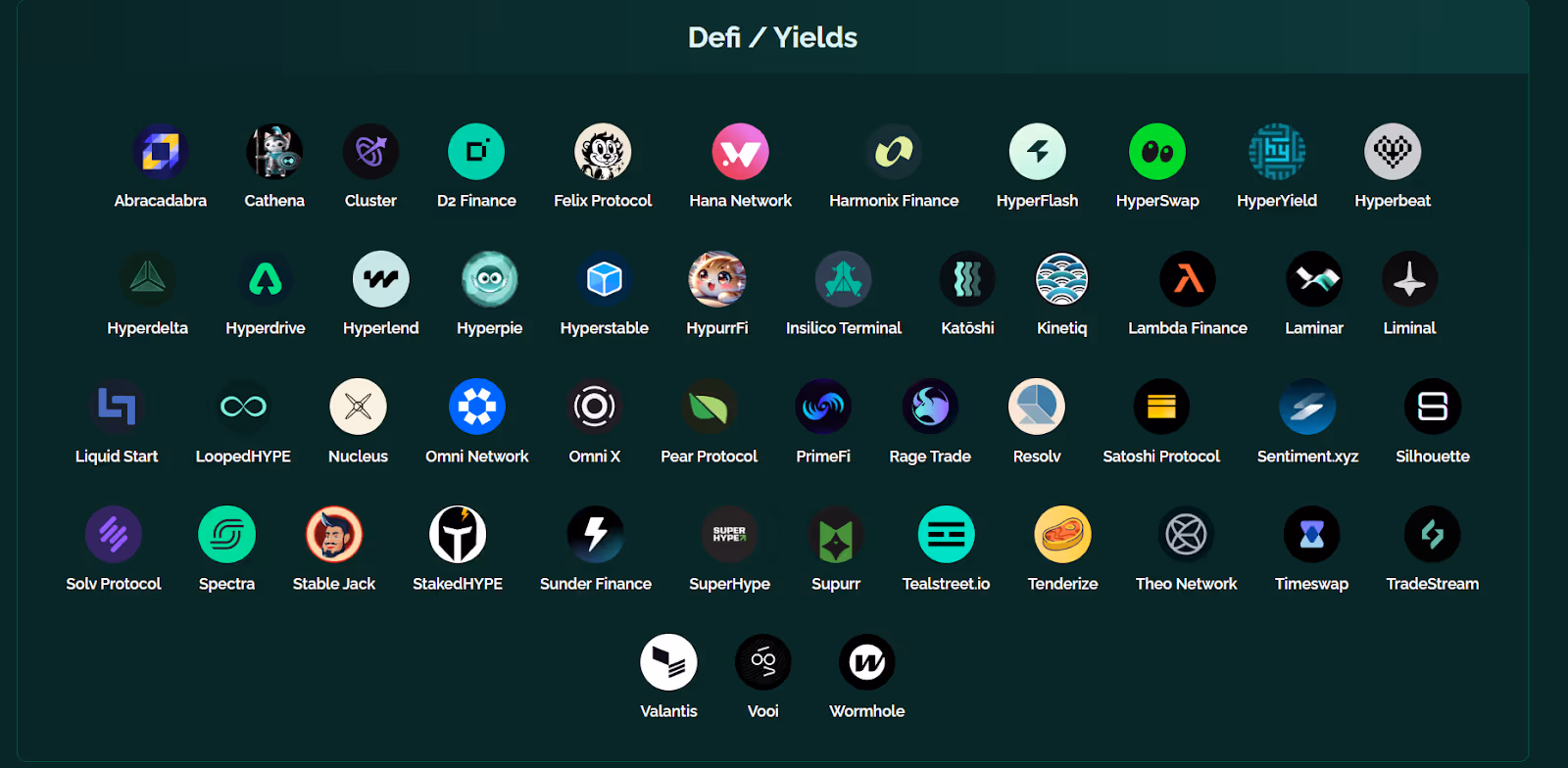Viewport: 1568px width, 768px height.
Task: Select the Katōshi icon
Action: (x=967, y=279)
